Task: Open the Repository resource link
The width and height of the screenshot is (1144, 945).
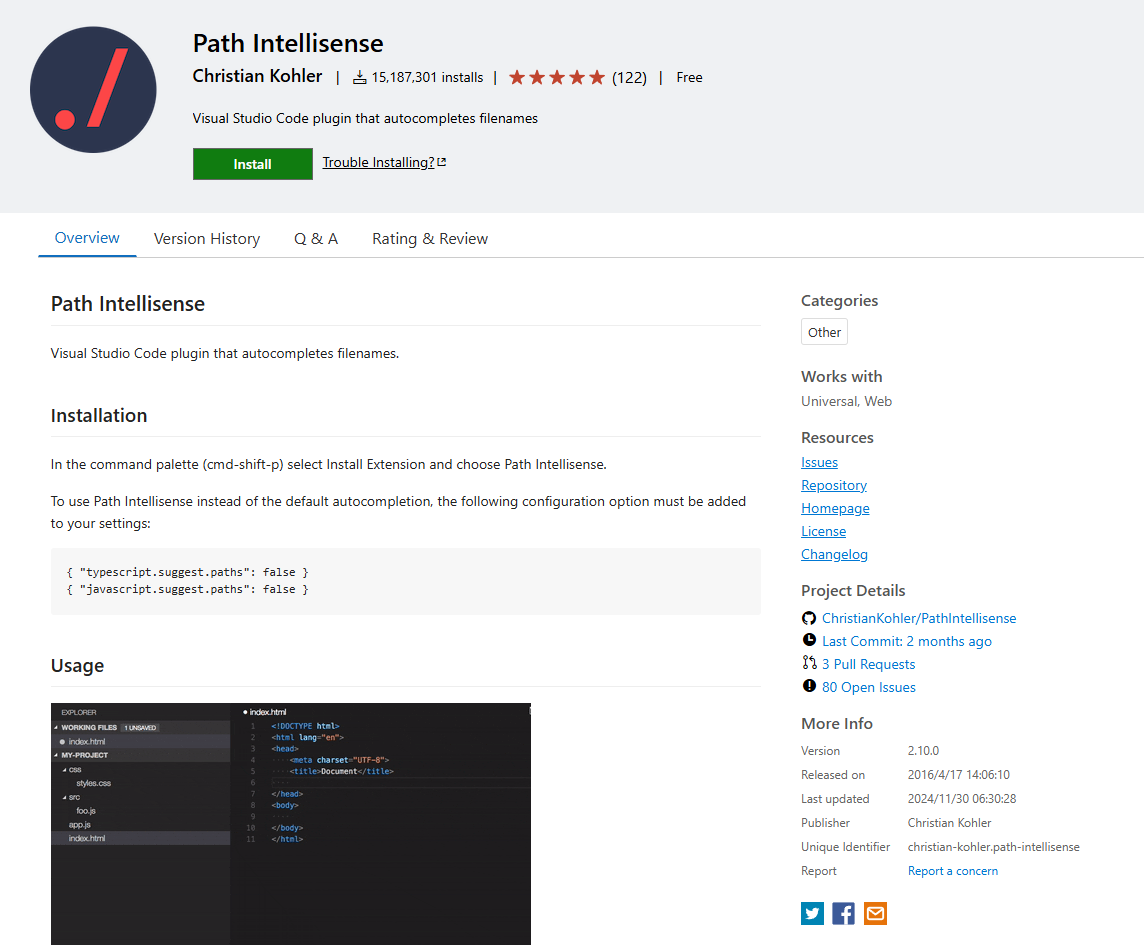Action: click(833, 485)
